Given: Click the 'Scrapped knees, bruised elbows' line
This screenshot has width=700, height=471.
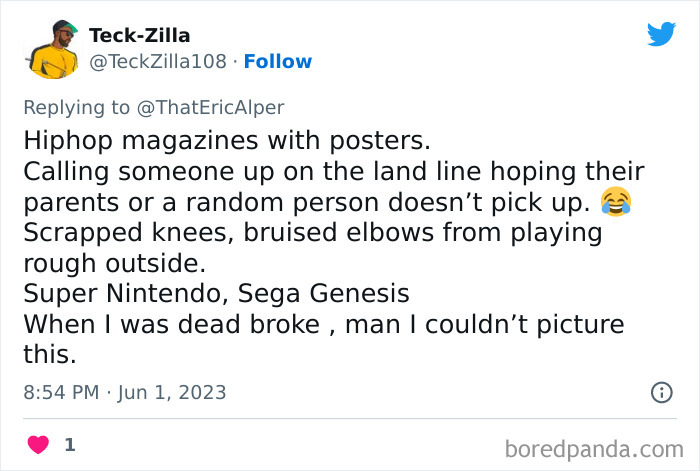Looking at the screenshot, I should (312, 233).
